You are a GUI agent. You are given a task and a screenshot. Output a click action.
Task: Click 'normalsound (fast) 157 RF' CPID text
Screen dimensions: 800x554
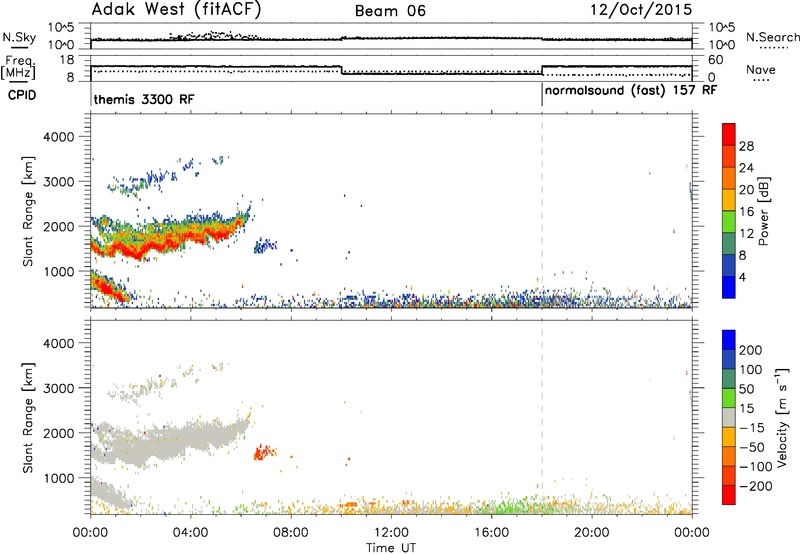pyautogui.click(x=631, y=90)
